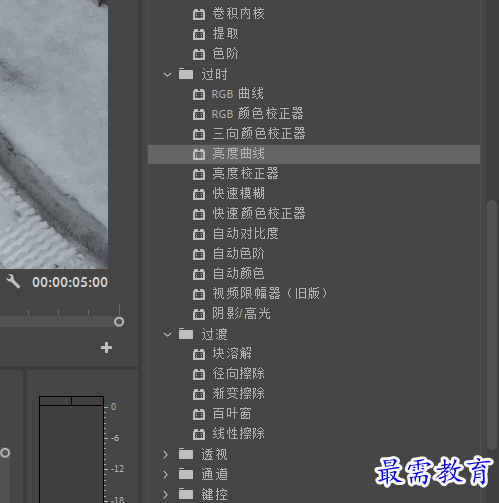Click the 透视 folder label

(x=214, y=454)
